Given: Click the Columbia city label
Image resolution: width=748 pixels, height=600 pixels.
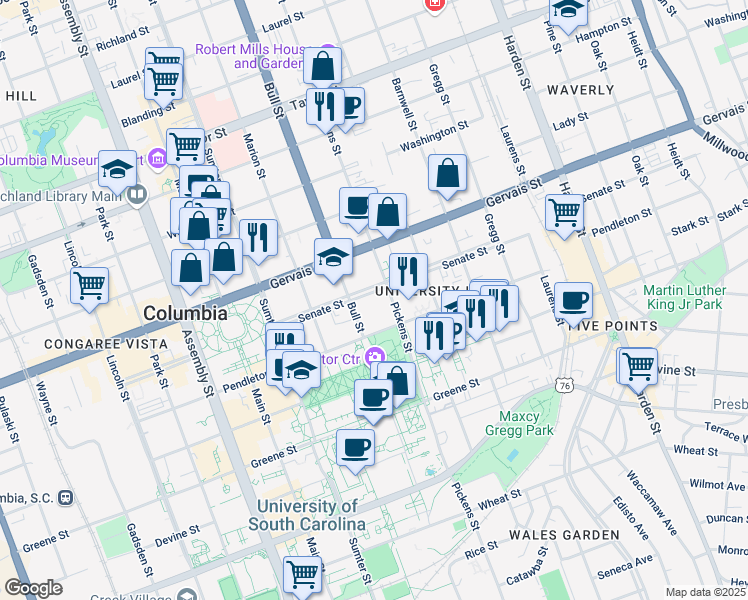Looking at the screenshot, I should click(185, 313).
